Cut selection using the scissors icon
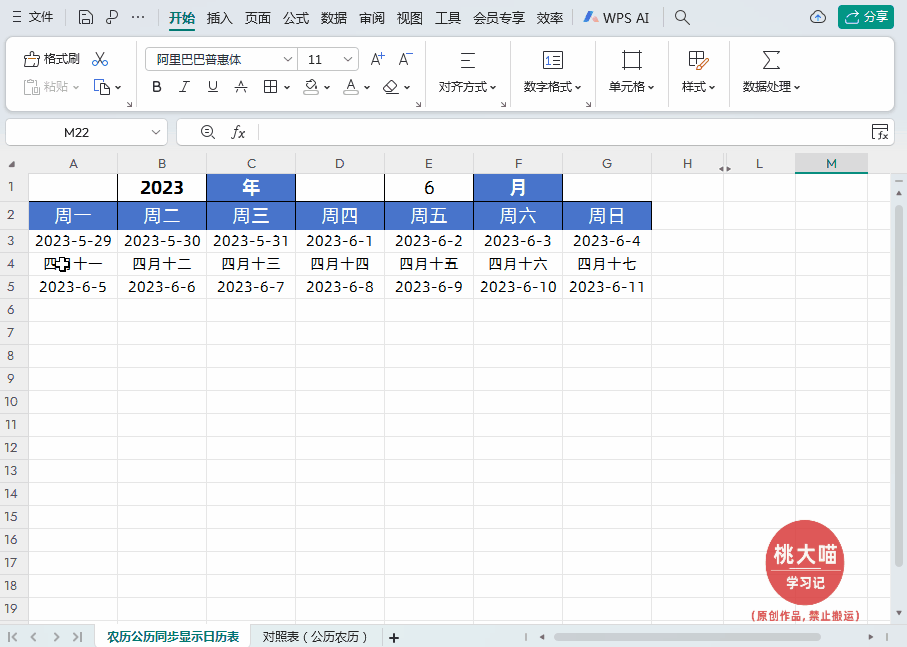The width and height of the screenshot is (907, 647). [98, 59]
